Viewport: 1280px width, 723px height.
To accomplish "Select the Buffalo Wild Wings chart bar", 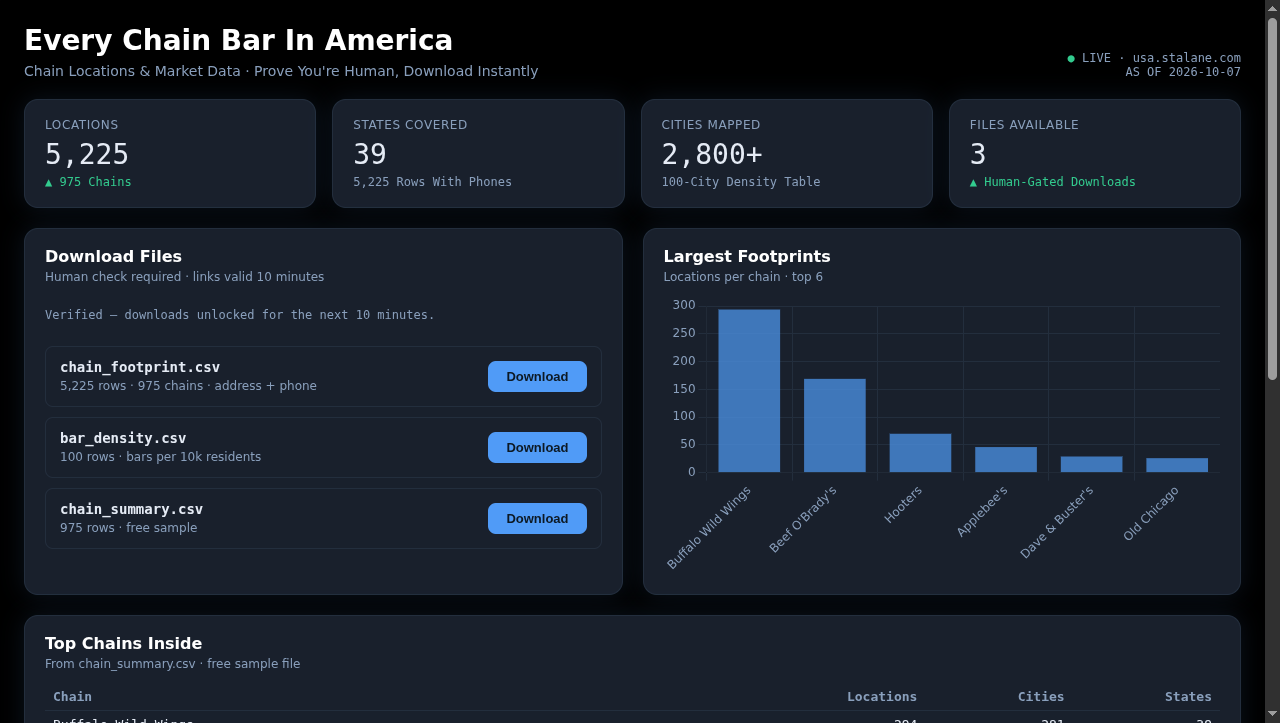I will tap(749, 391).
